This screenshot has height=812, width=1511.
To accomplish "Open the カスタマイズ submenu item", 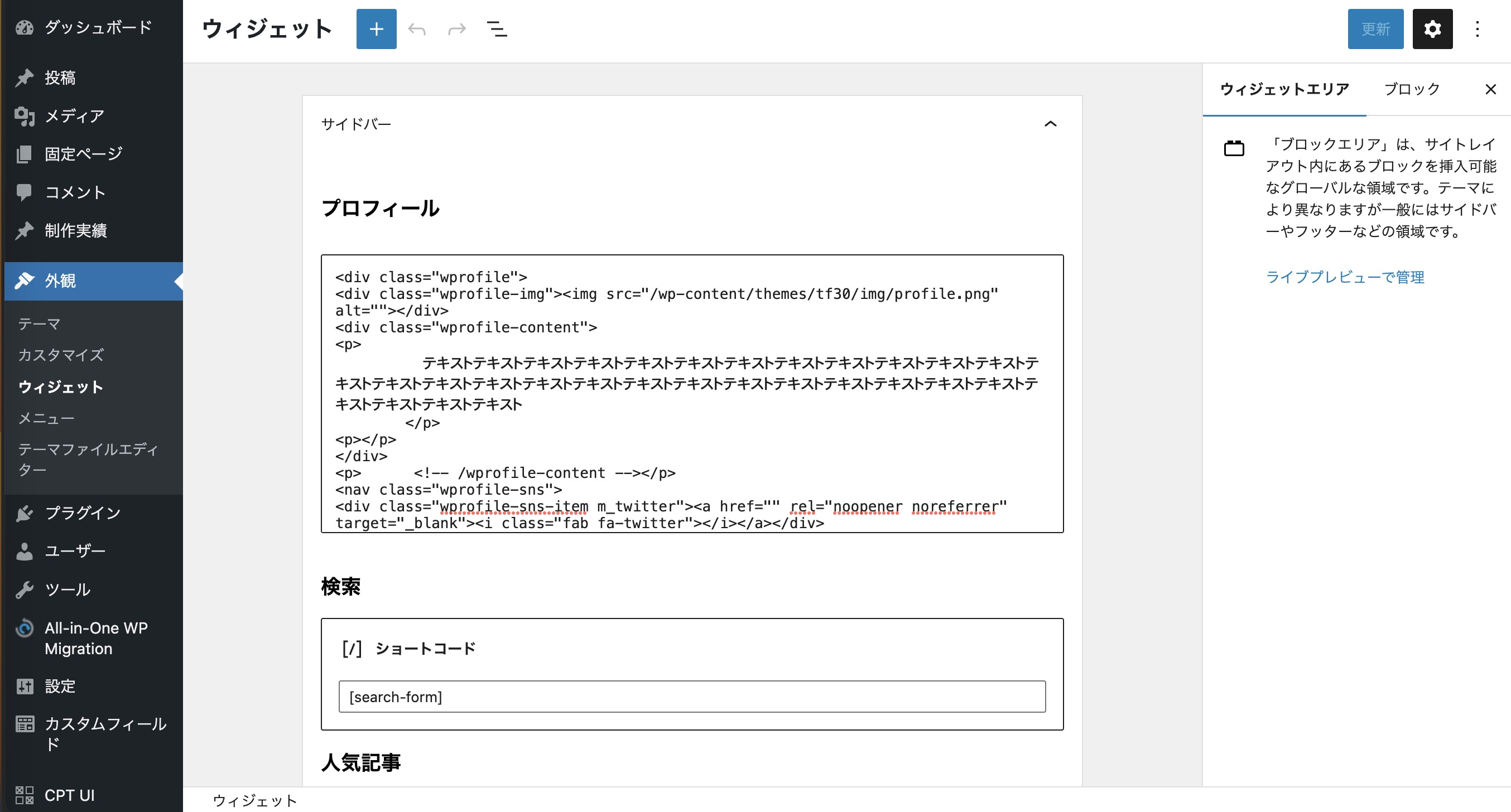I will (x=61, y=355).
